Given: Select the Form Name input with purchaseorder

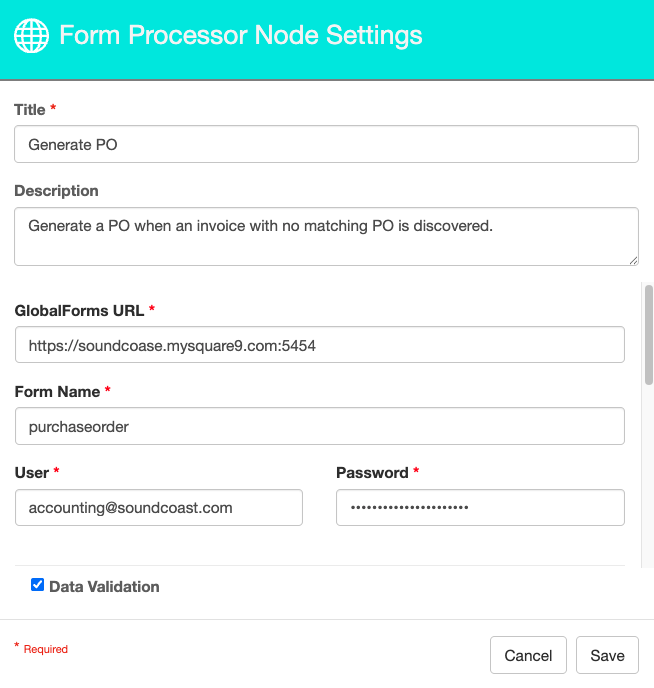Looking at the screenshot, I should 320,426.
